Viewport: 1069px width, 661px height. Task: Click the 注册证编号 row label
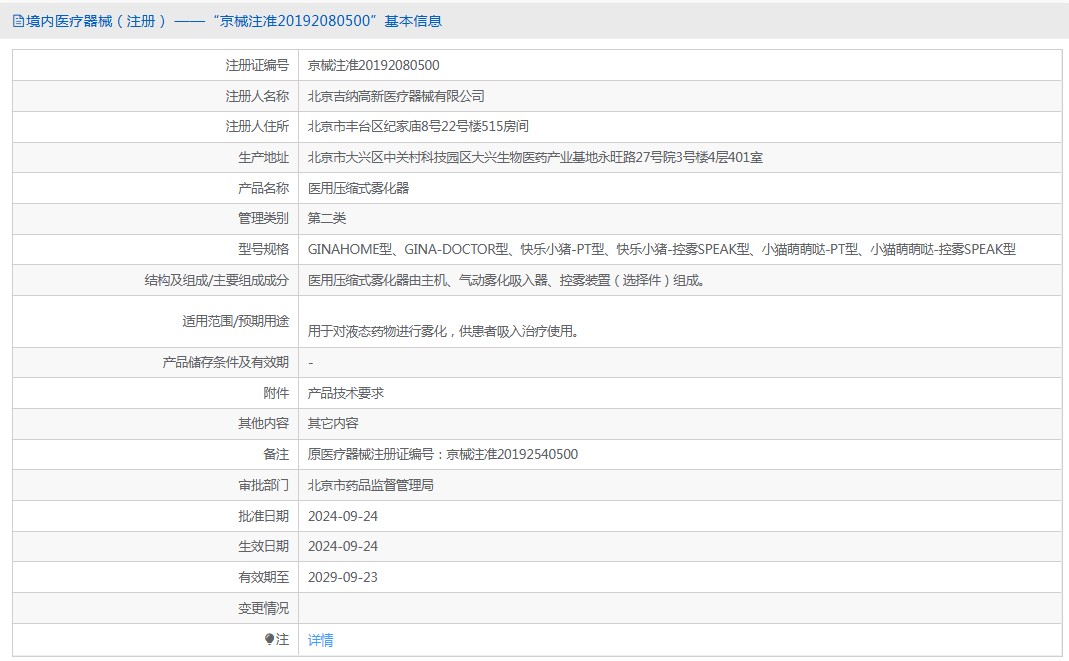pos(257,65)
